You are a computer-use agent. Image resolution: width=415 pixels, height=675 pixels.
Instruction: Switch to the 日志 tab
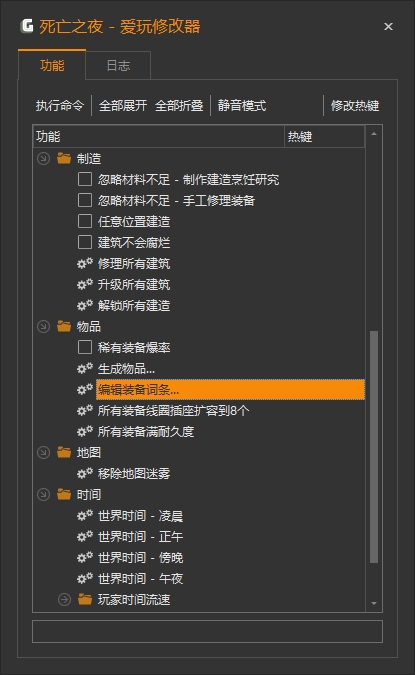coord(118,65)
